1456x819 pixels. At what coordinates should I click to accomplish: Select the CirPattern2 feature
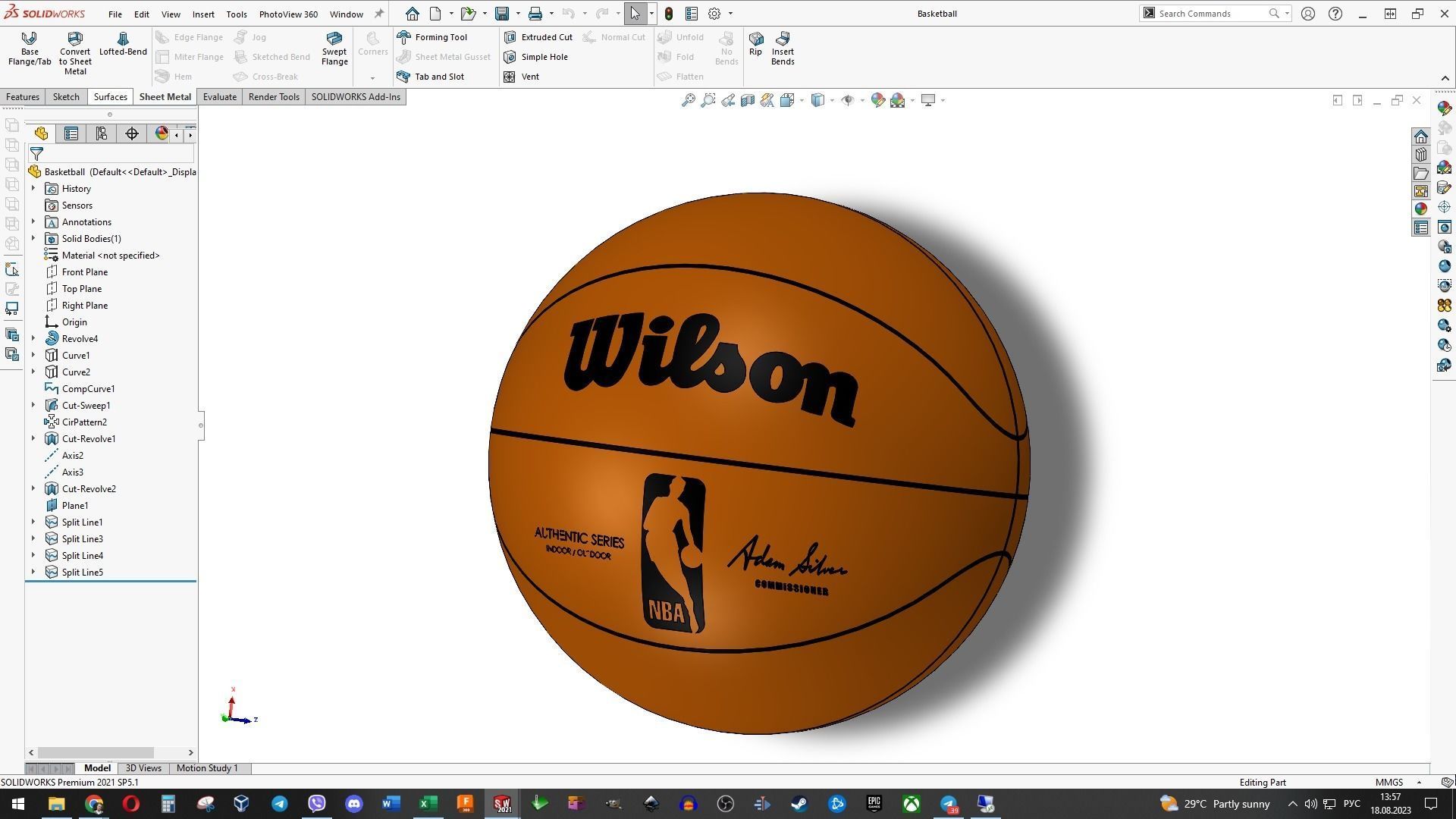[x=76, y=422]
